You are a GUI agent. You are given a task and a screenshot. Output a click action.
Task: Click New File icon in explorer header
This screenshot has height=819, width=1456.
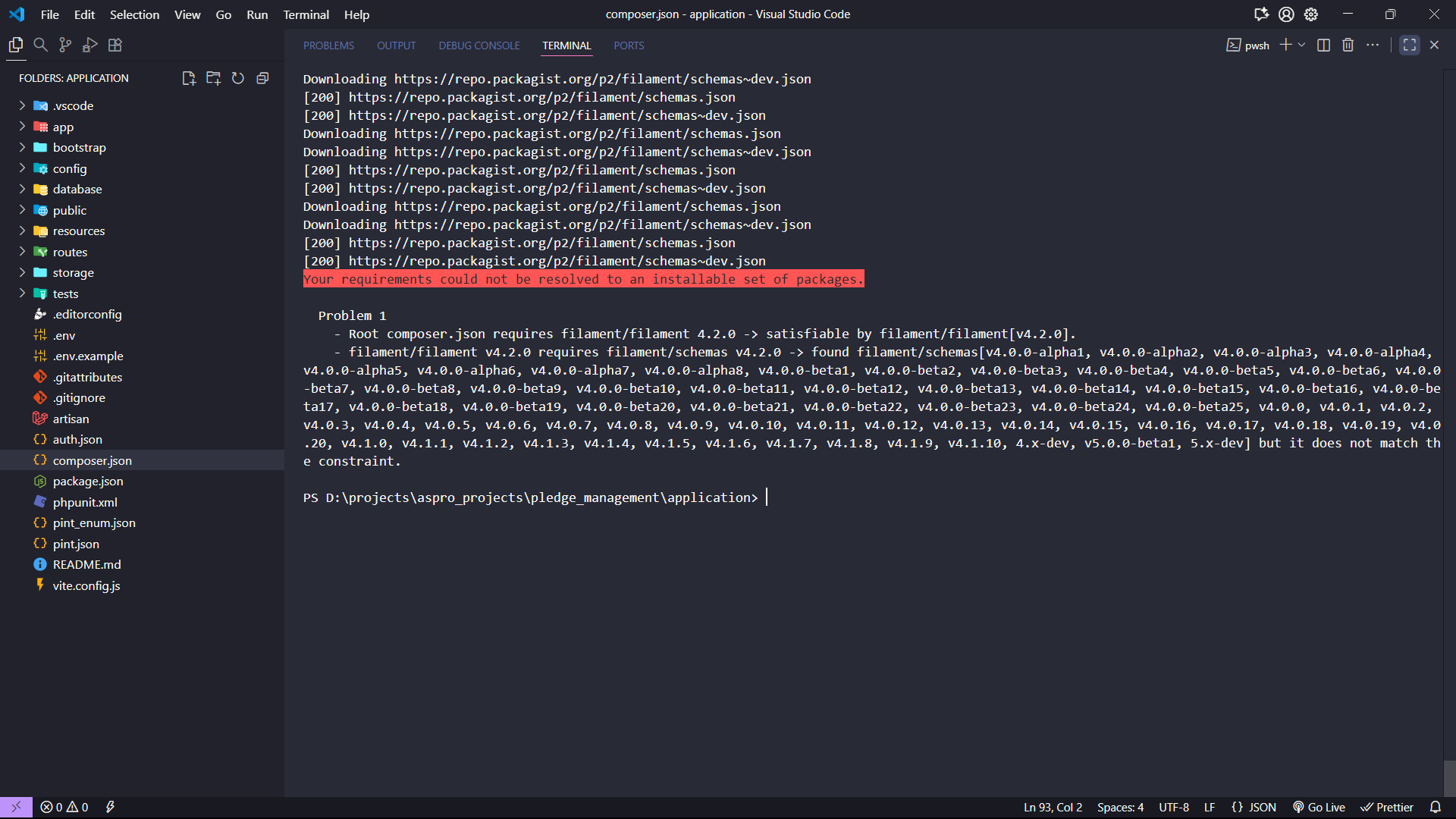point(189,78)
